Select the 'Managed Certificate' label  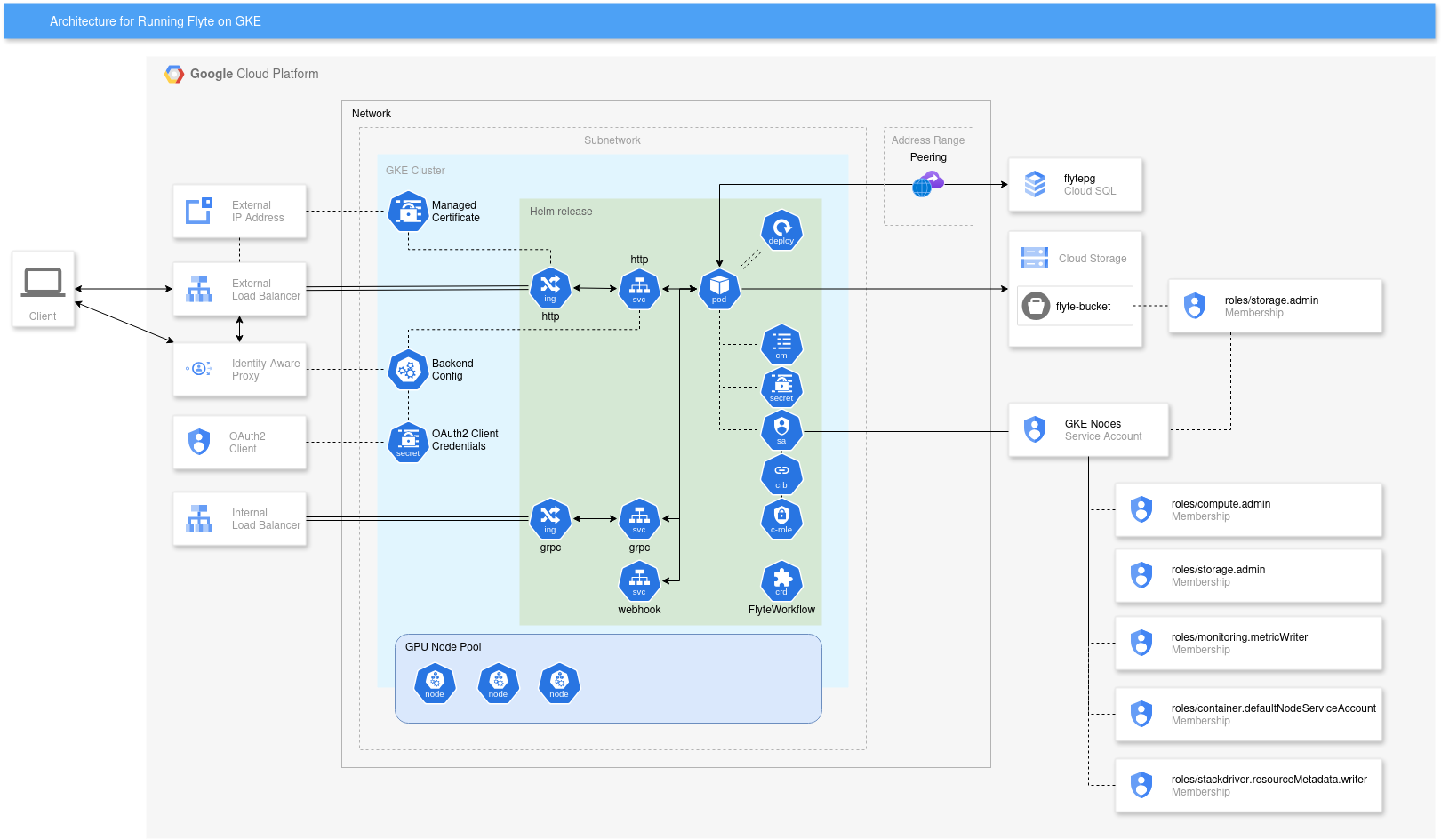point(456,212)
